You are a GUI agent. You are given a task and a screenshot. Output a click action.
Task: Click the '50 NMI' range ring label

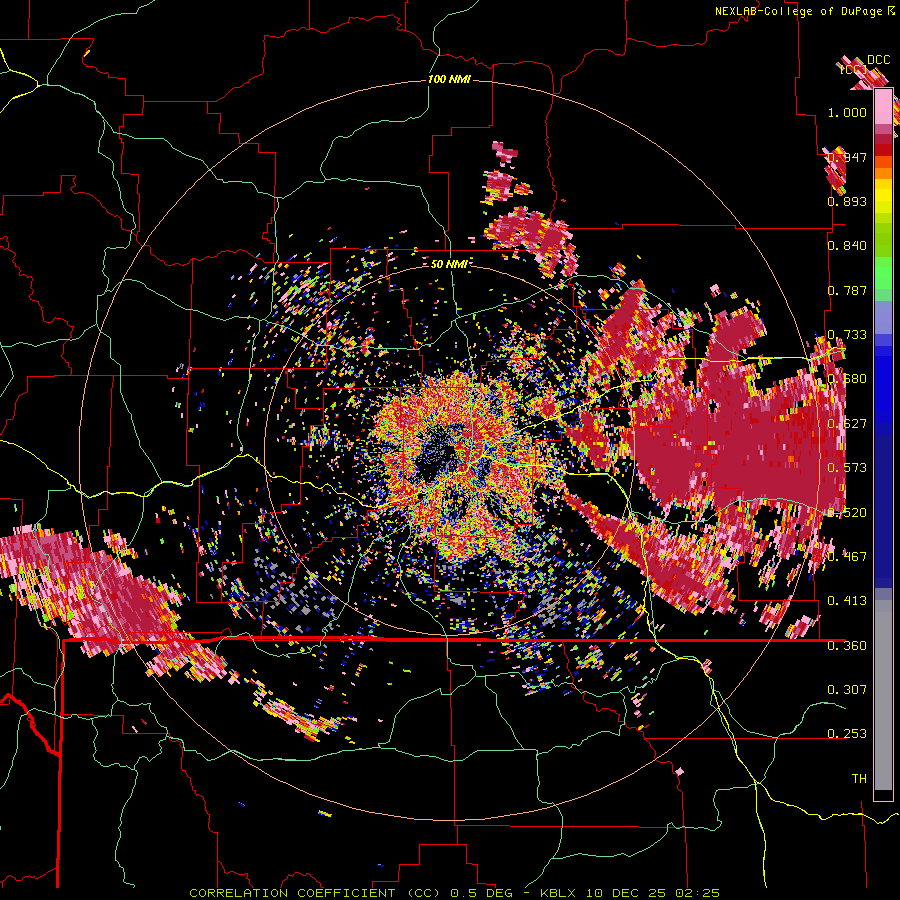449,264
